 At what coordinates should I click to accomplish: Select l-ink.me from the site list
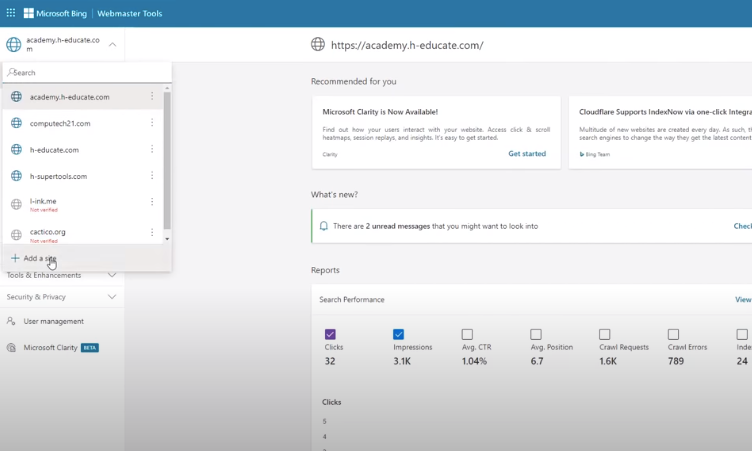coord(44,202)
